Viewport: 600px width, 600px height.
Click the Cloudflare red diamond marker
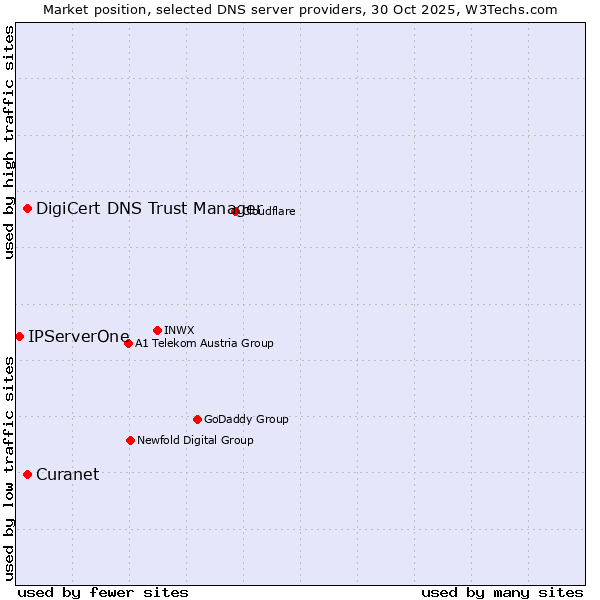click(x=236, y=211)
